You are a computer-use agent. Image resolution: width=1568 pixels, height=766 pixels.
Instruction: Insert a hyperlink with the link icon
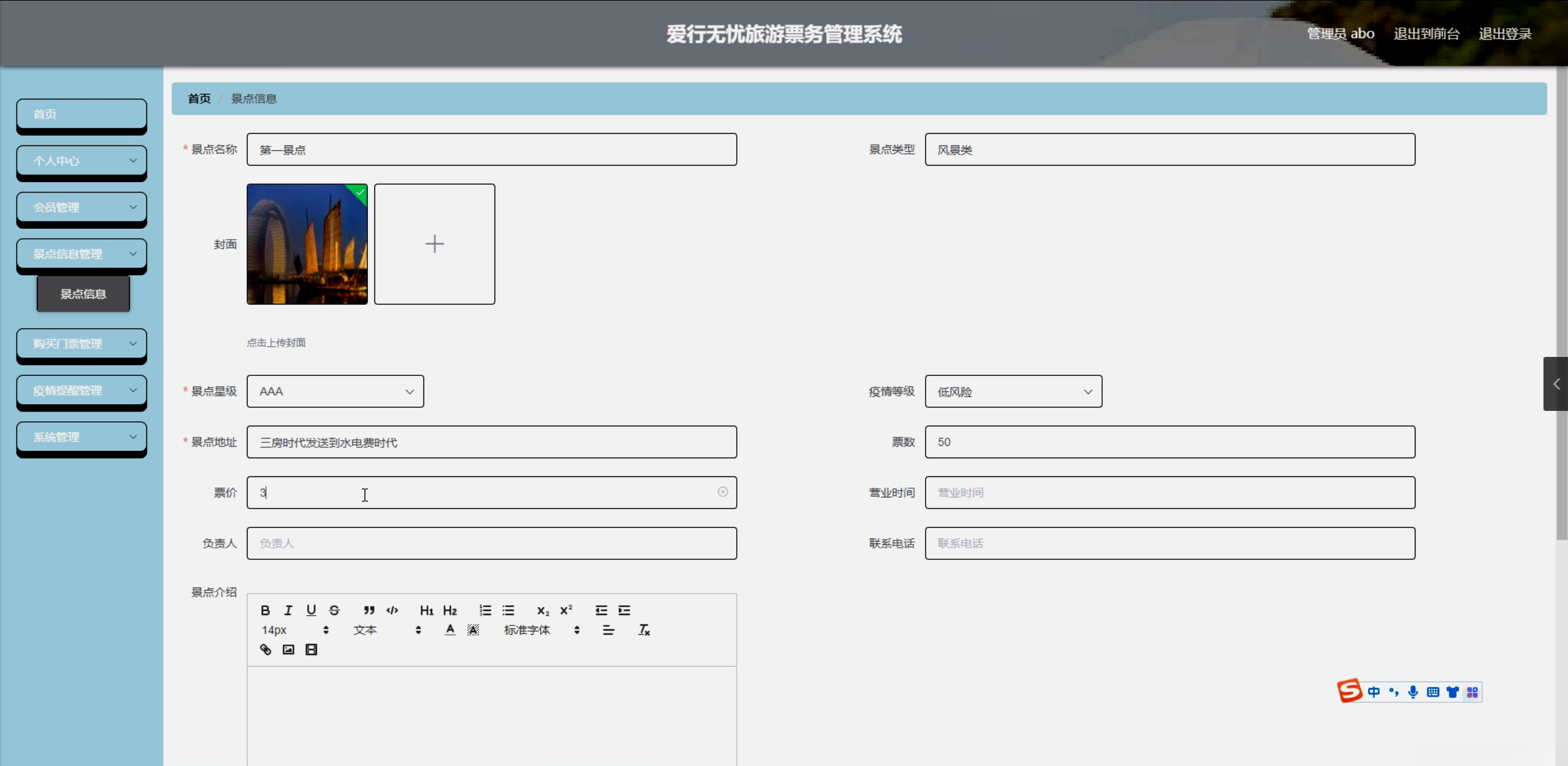coord(265,649)
